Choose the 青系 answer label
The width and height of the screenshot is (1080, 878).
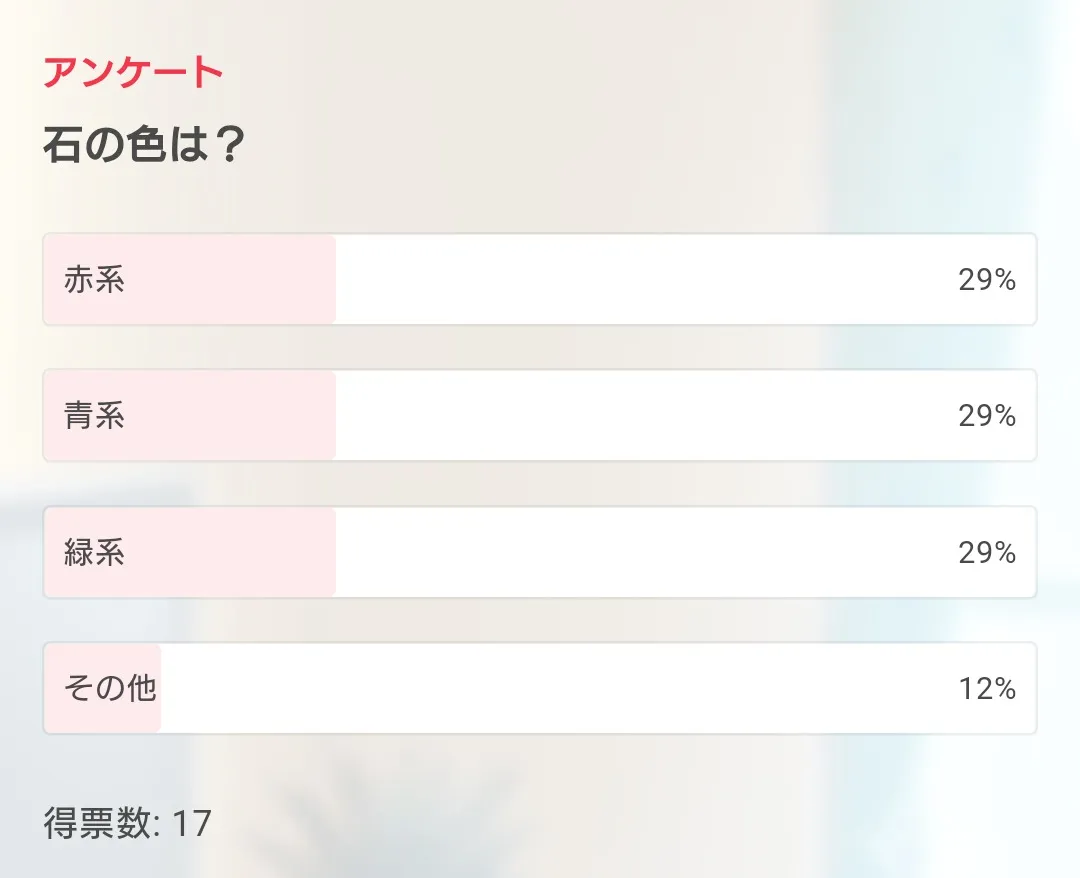coord(94,415)
